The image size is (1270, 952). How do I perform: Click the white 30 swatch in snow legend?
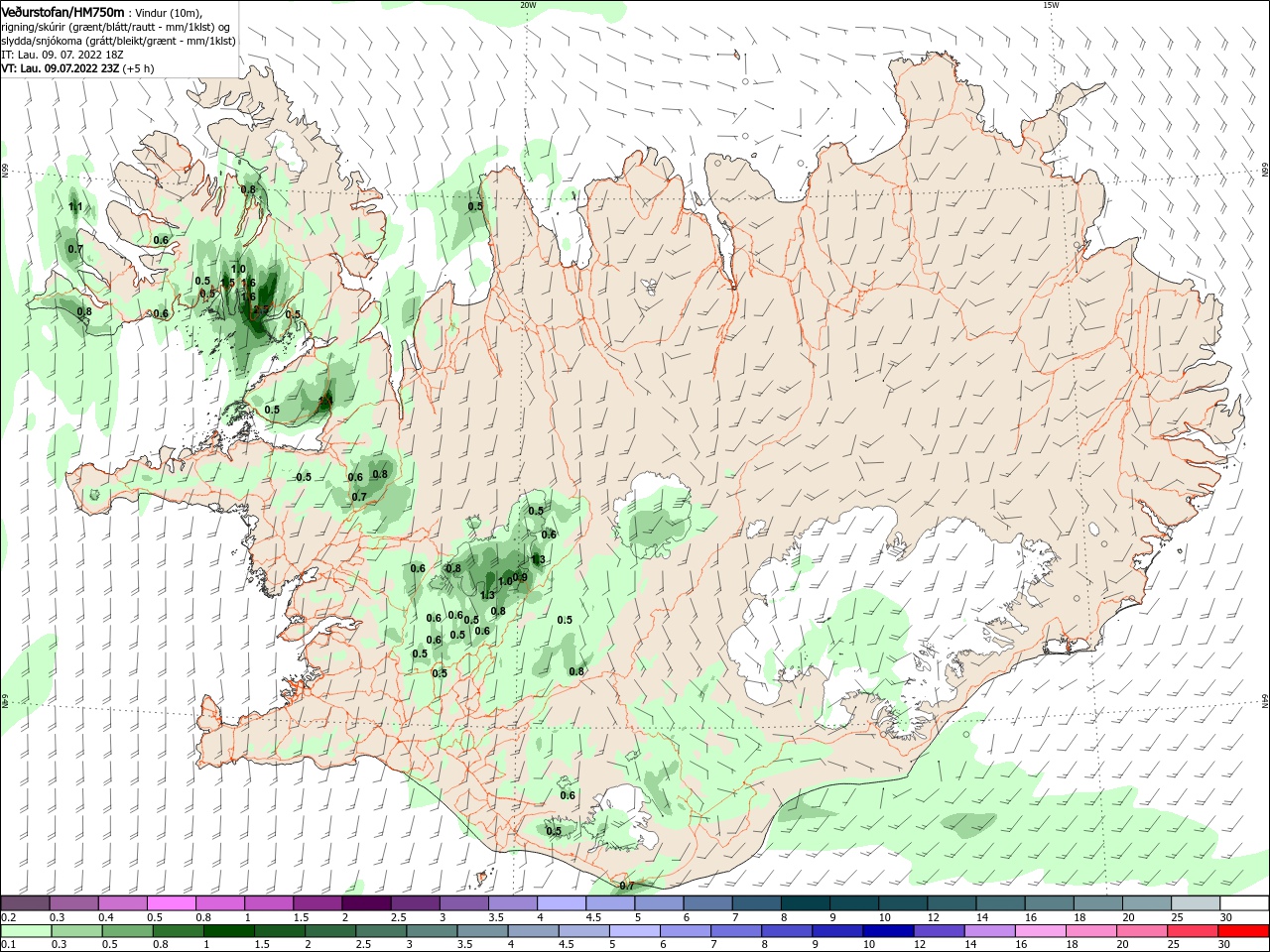pyautogui.click(x=1244, y=903)
